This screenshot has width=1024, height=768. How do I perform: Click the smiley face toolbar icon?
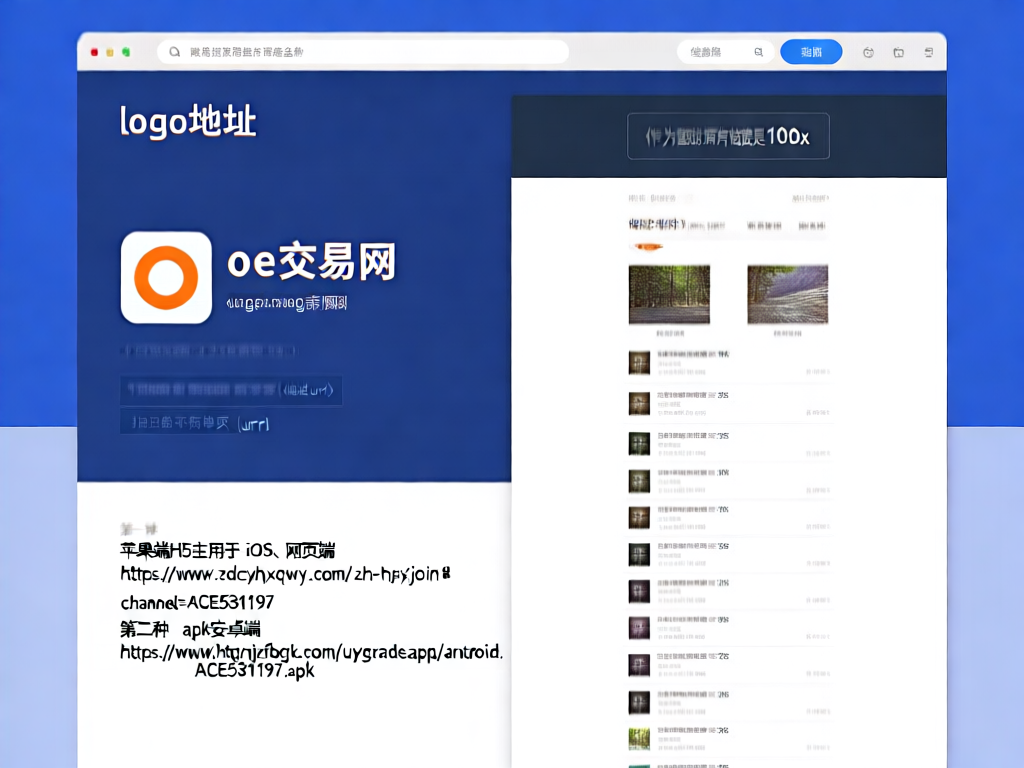coord(868,52)
